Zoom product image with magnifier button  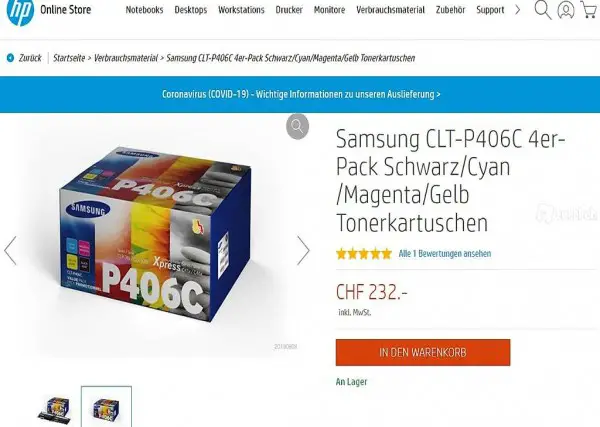point(297,126)
